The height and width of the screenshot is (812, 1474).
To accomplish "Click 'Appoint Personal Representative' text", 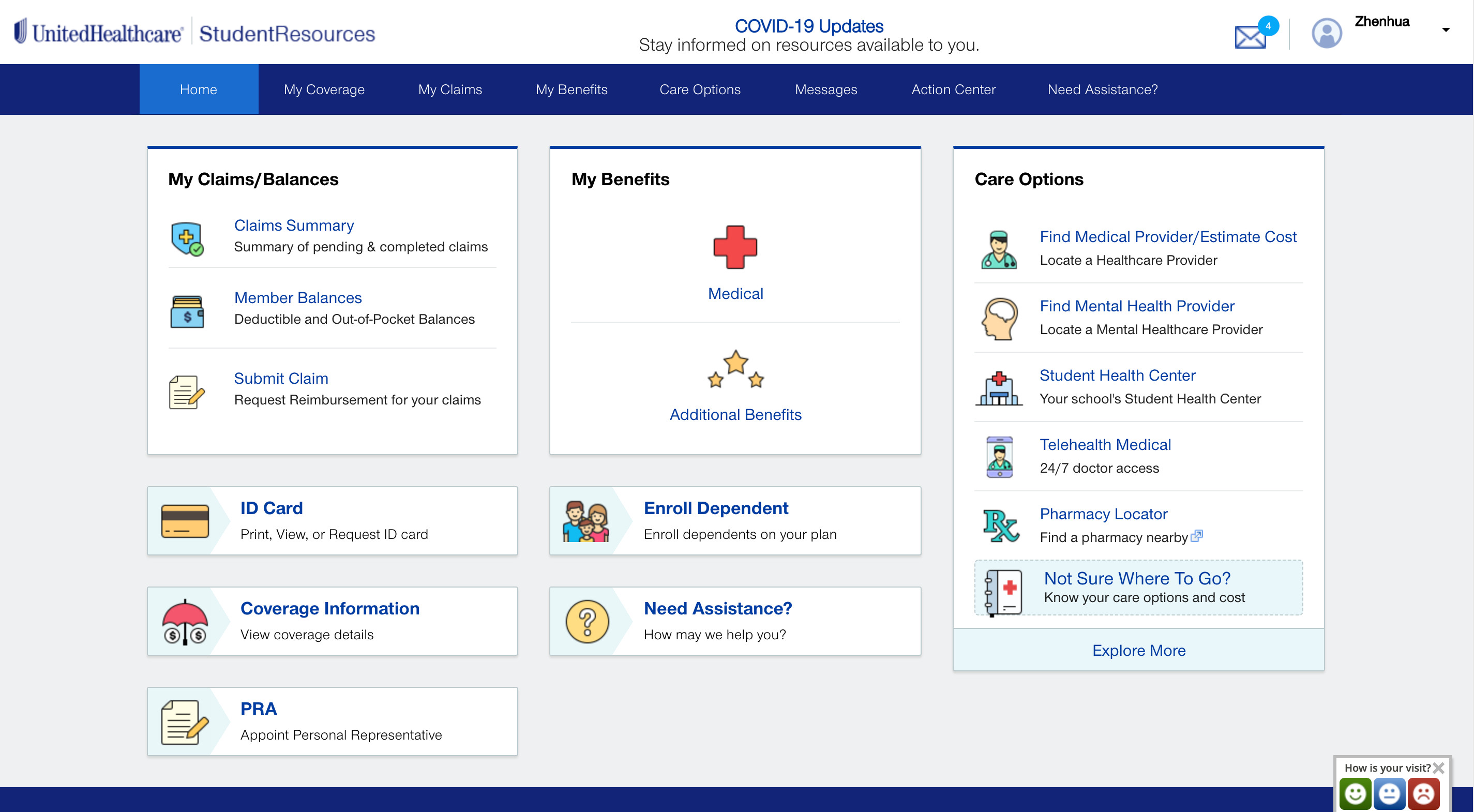I will (x=341, y=734).
